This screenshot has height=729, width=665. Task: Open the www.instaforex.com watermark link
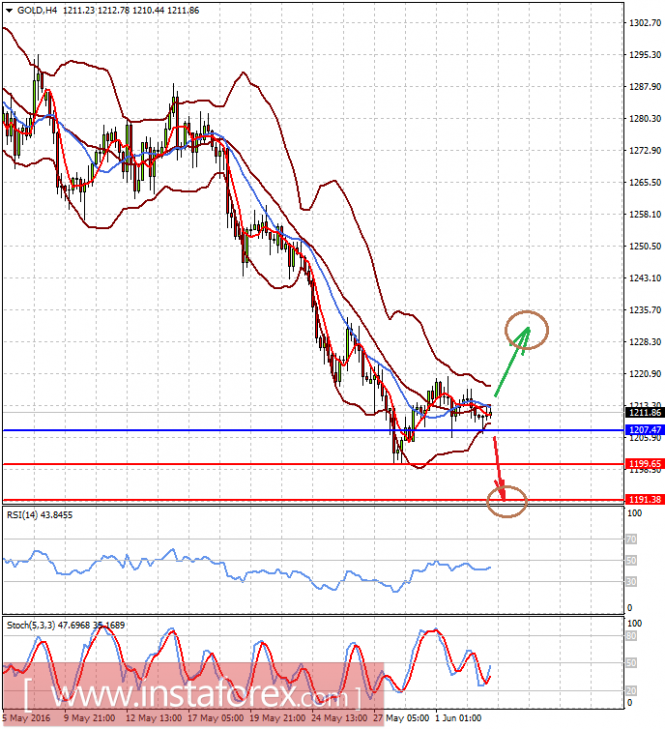193,696
